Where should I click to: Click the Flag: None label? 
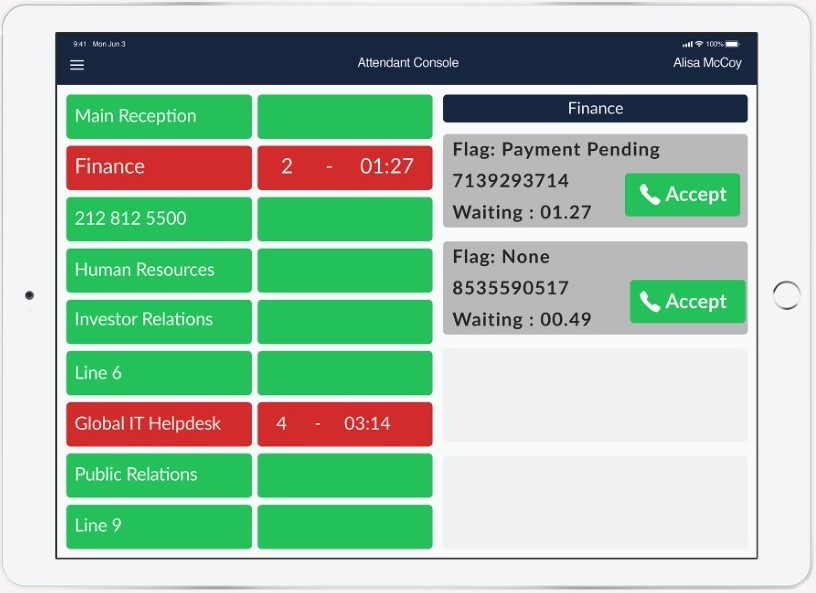[x=501, y=257]
